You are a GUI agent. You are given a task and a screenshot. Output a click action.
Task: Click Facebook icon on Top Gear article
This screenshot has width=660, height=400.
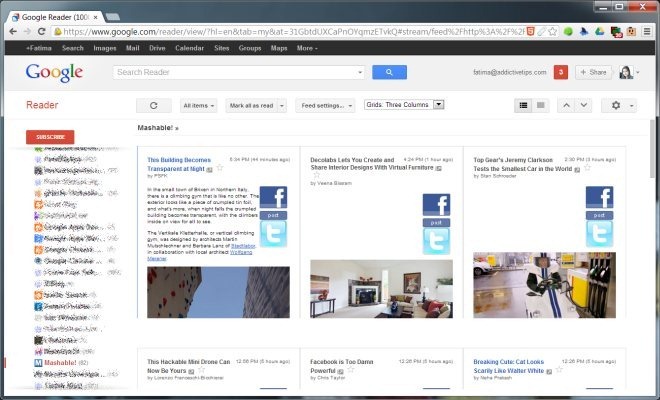click(599, 197)
